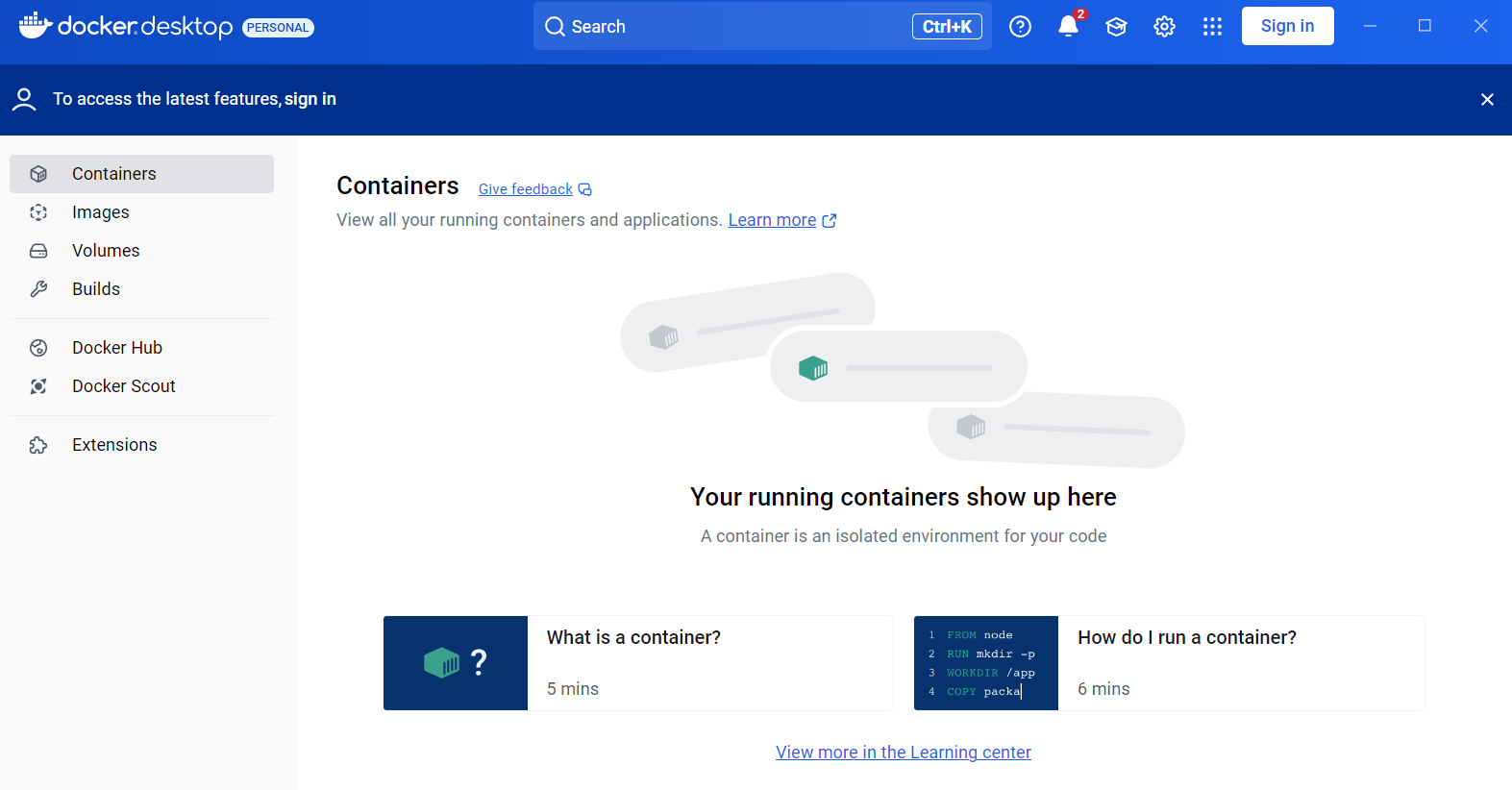Click the Containers page heading
This screenshot has width=1512, height=790.
[x=398, y=185]
